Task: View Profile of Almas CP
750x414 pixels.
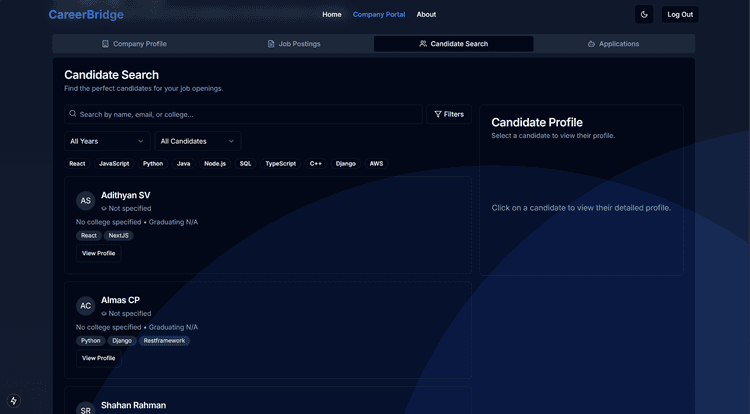Action: (99, 358)
